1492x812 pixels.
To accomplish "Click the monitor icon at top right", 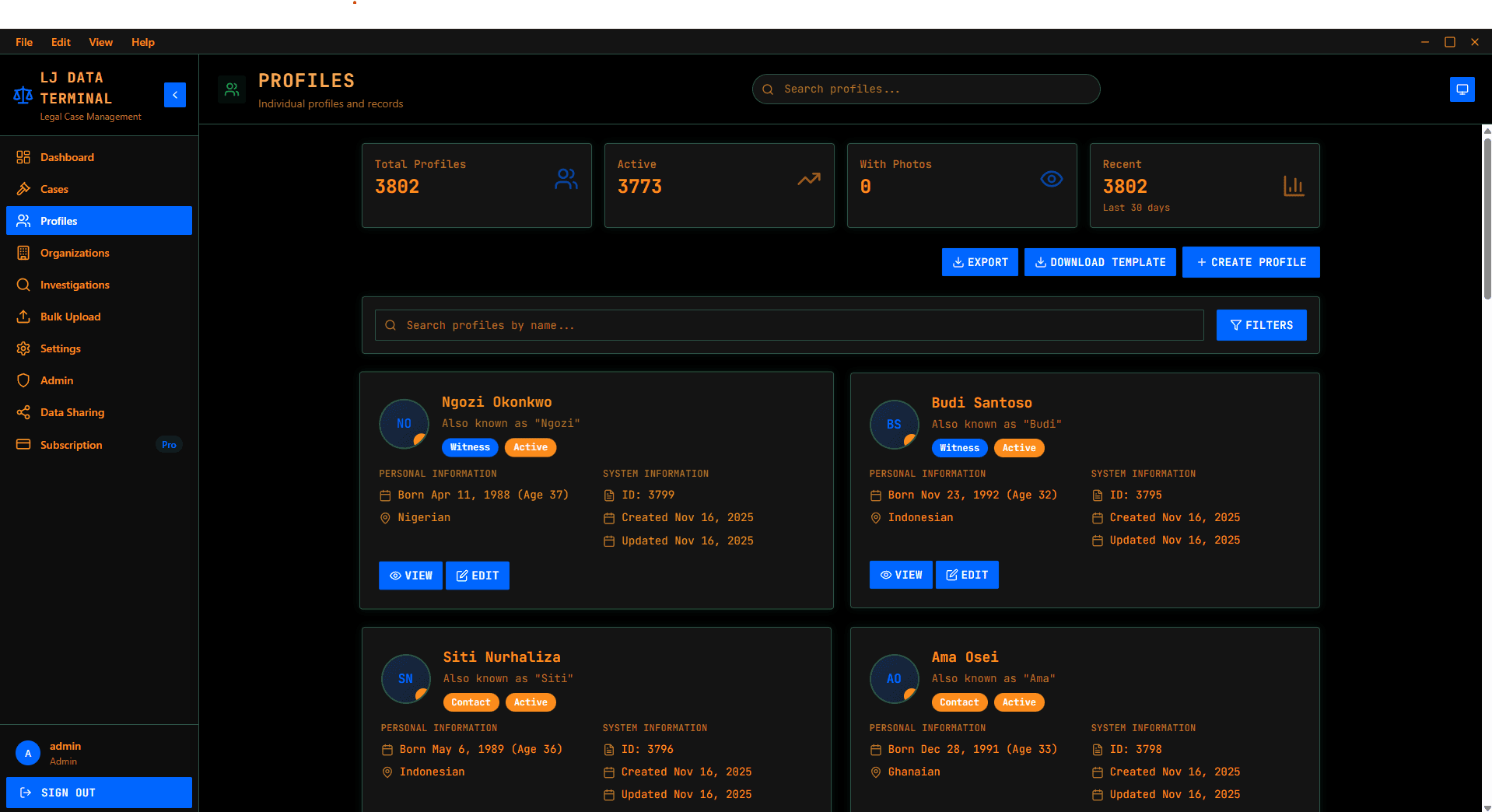I will point(1462,89).
